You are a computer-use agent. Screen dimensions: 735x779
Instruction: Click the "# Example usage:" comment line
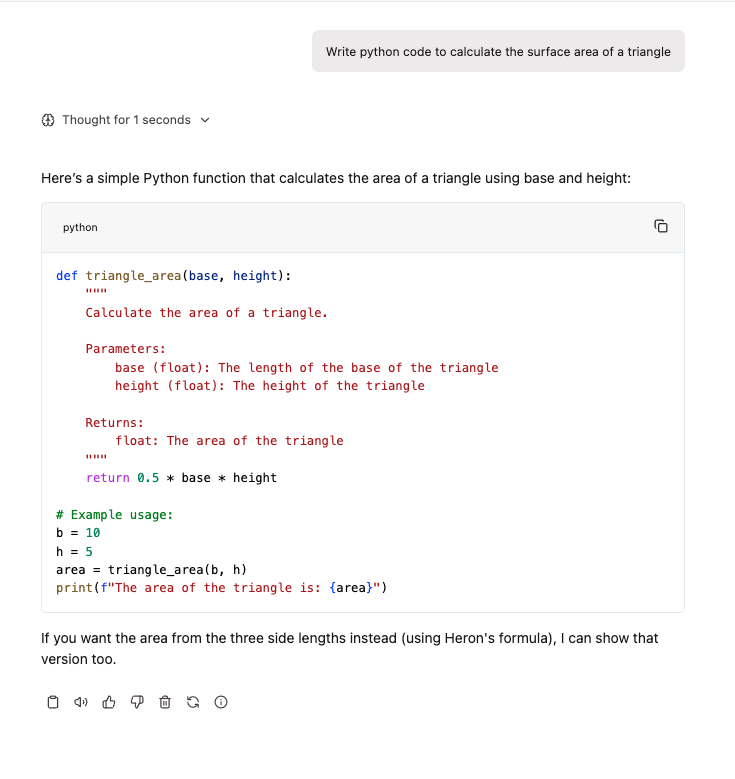[114, 515]
